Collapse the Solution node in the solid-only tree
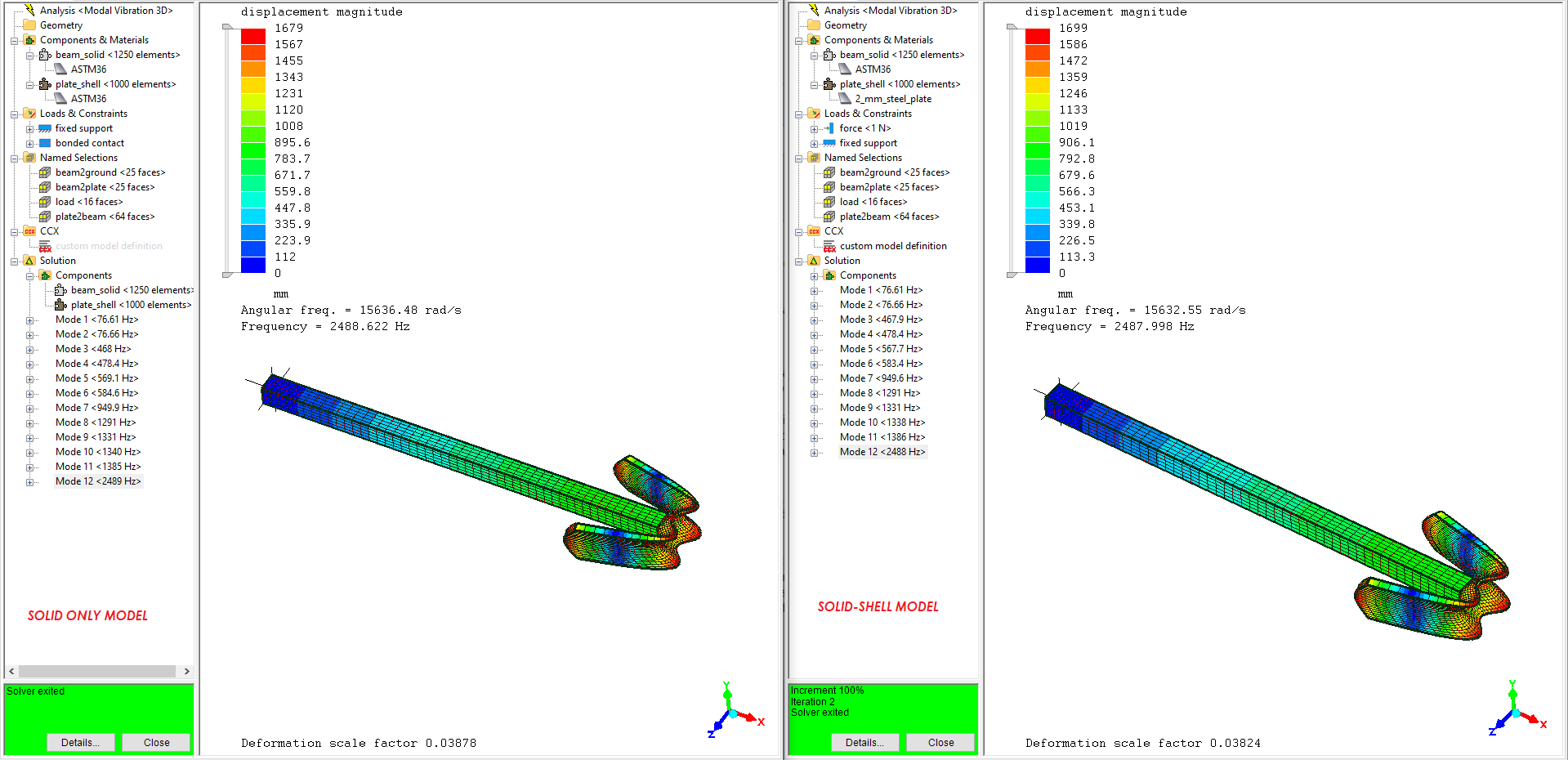This screenshot has width=1568, height=760. tap(14, 261)
